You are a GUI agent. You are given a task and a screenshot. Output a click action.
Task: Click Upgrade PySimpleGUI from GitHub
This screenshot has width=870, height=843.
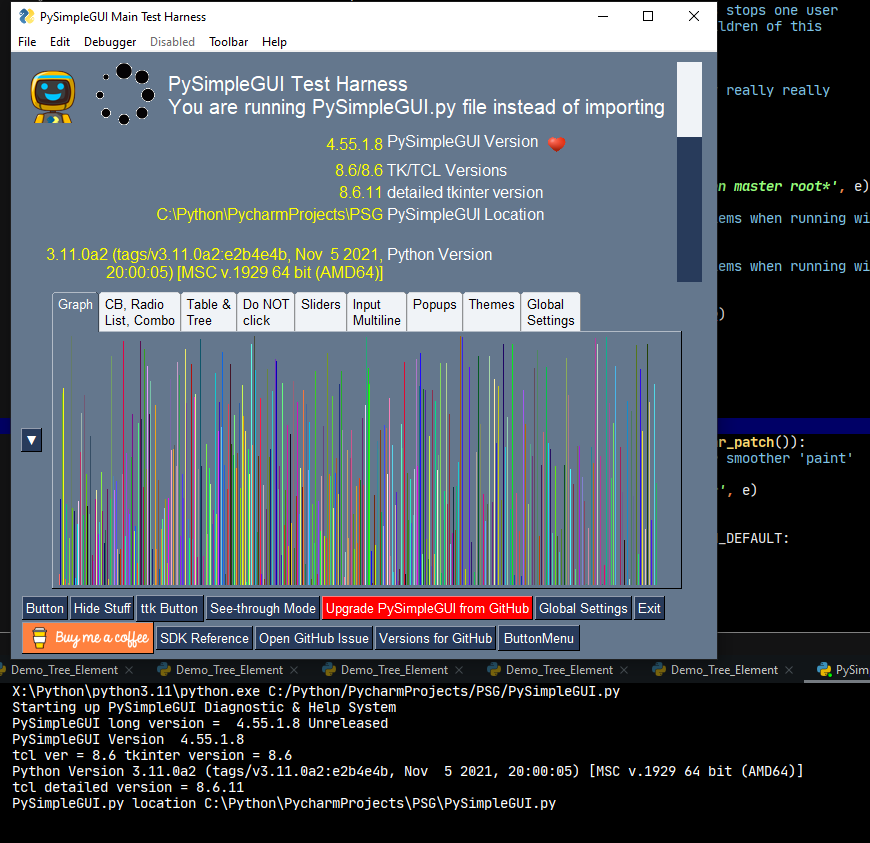[x=427, y=608]
